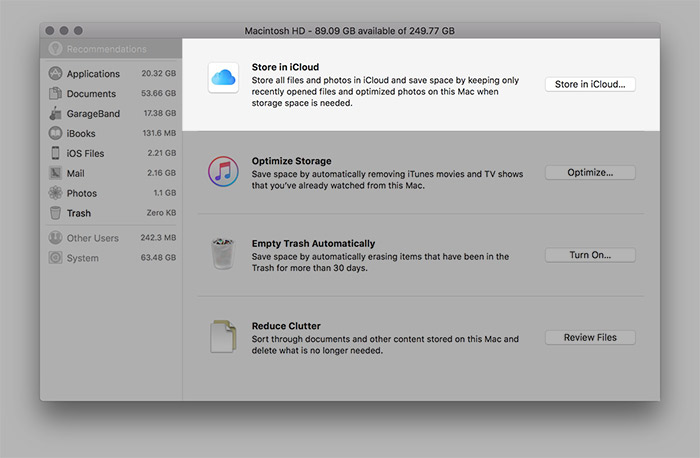Click the iBooks sidebar icon
The height and width of the screenshot is (458, 700).
[55, 133]
